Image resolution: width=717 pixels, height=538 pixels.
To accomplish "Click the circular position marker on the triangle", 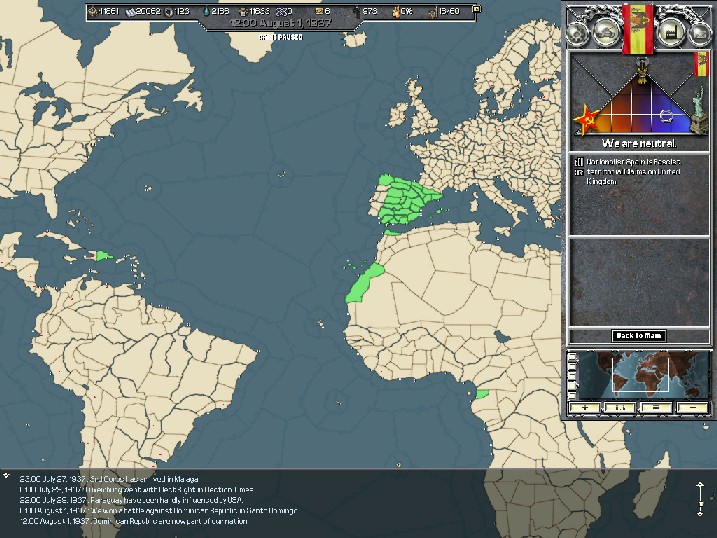I will point(665,116).
